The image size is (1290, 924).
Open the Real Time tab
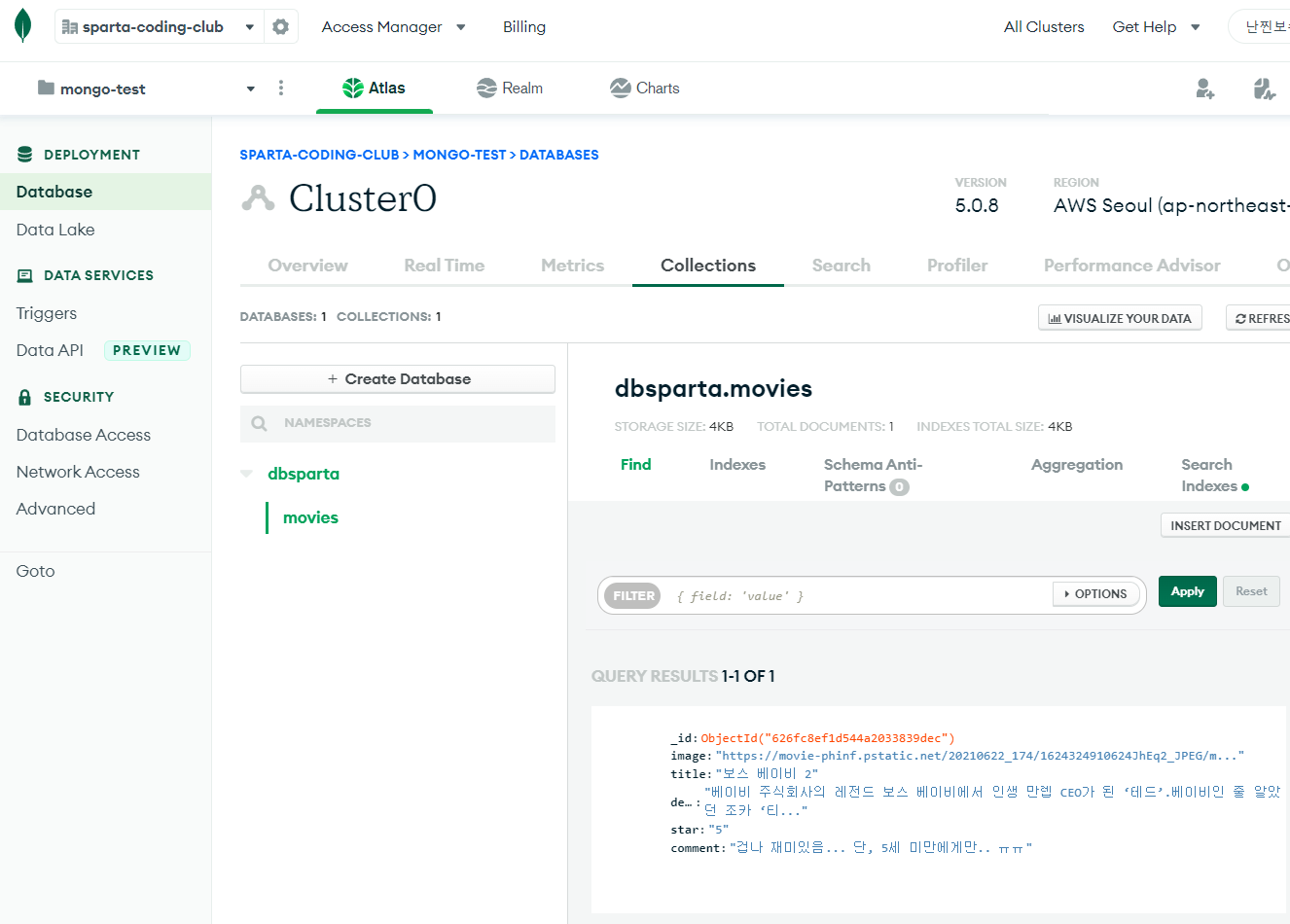point(445,266)
